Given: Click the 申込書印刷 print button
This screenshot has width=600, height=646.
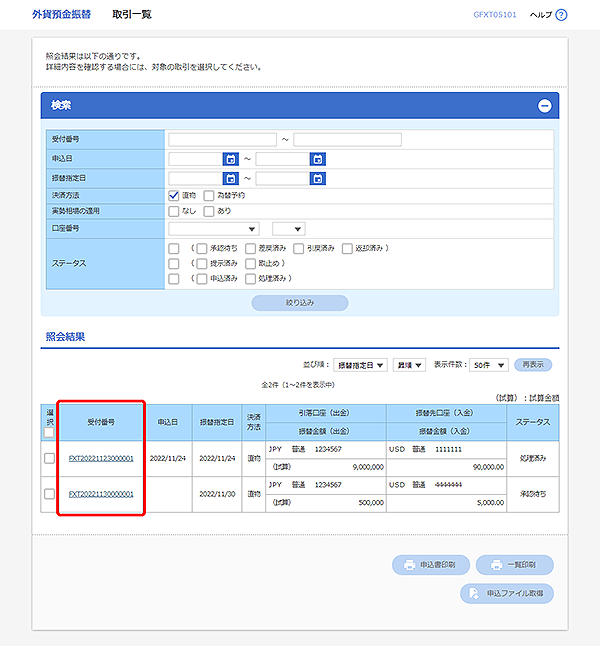Looking at the screenshot, I should point(431,565).
